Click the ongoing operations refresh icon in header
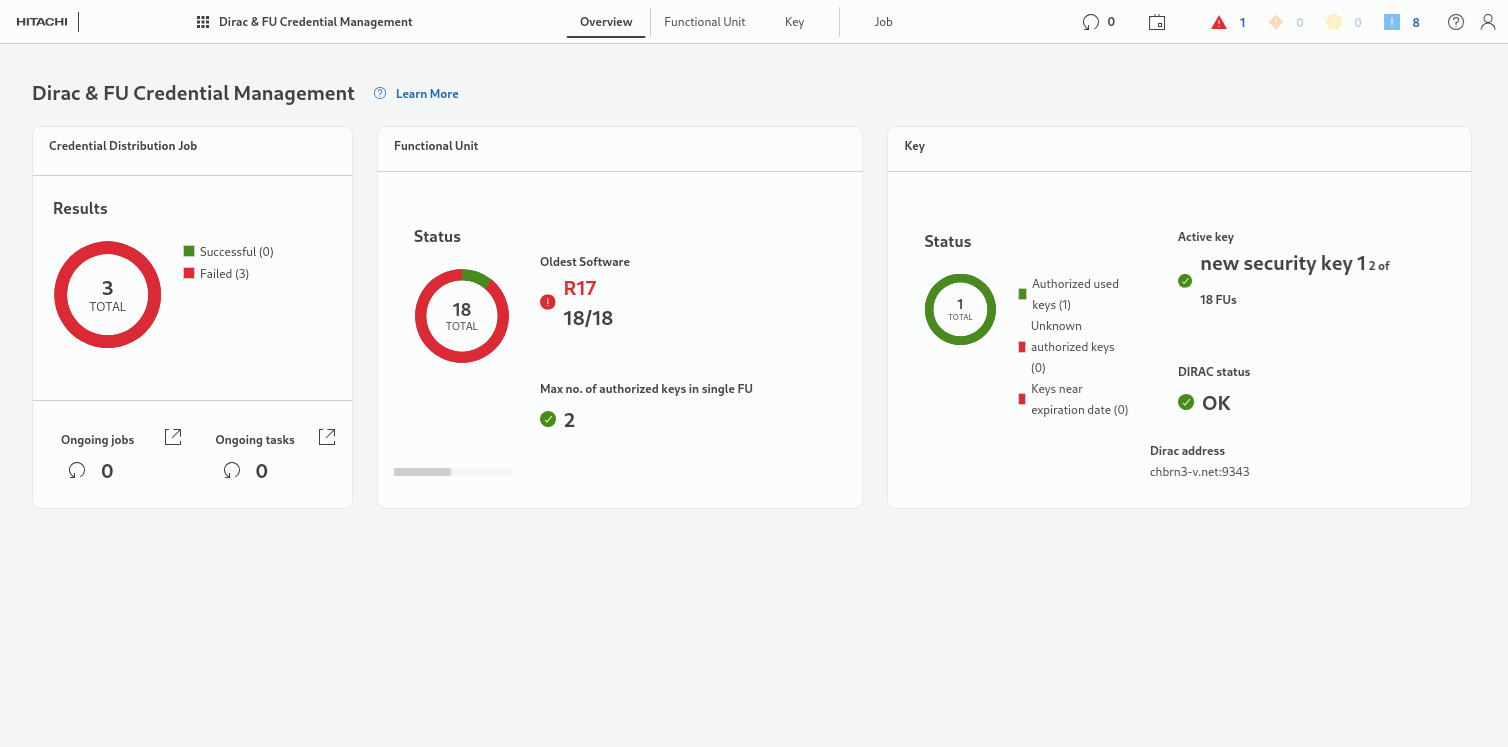The image size is (1508, 747). click(x=1091, y=22)
